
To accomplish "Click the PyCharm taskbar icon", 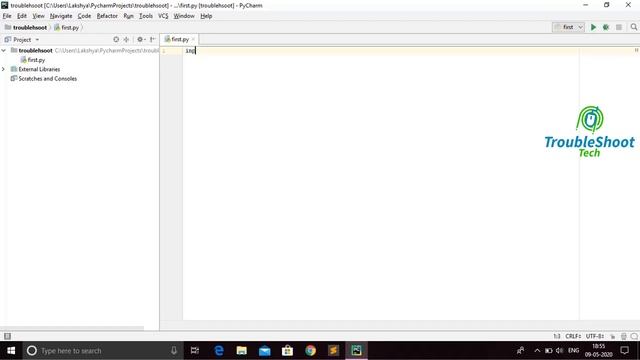I will pyautogui.click(x=356, y=351).
